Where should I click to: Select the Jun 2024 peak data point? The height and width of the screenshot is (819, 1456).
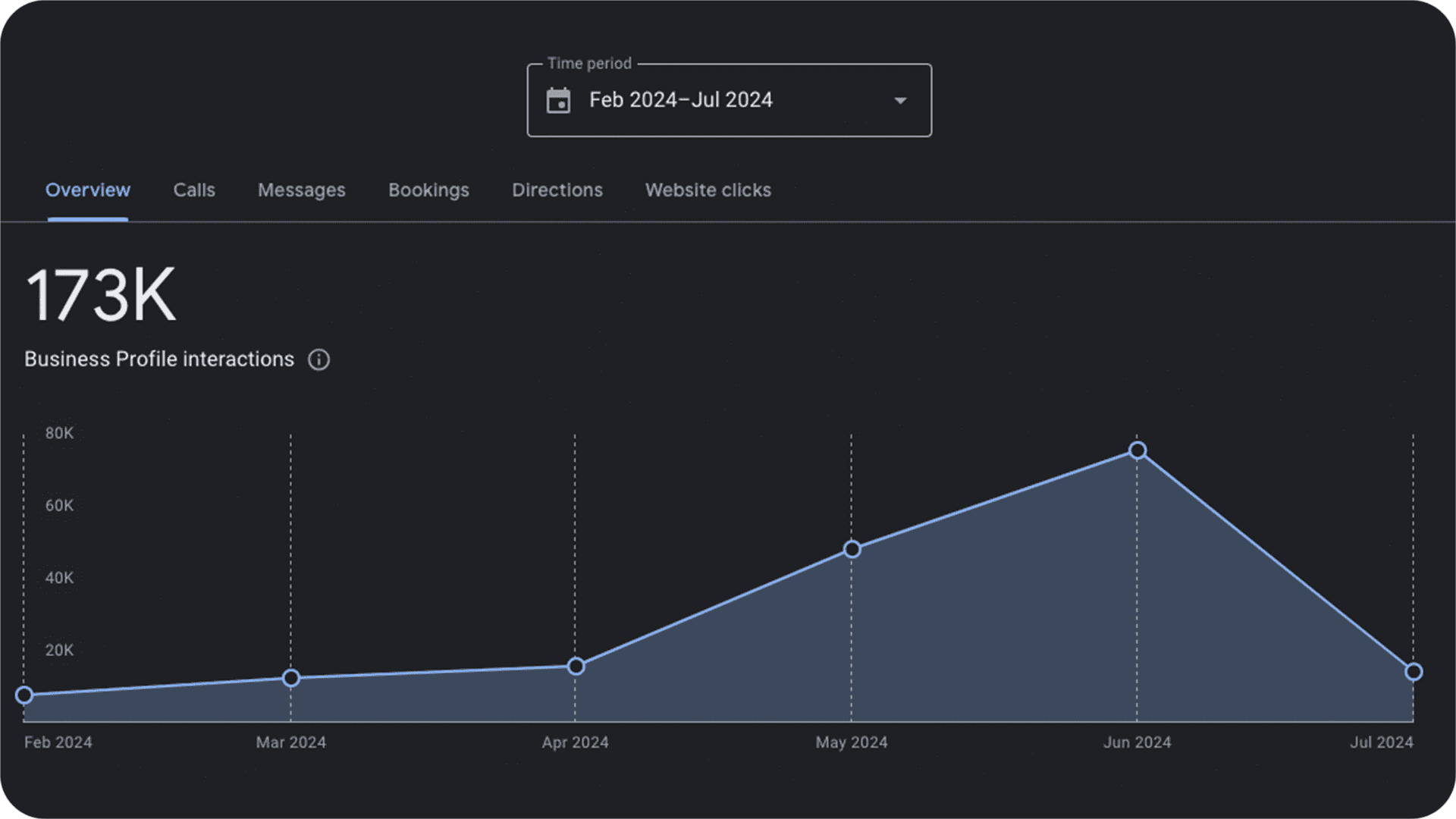point(1137,450)
